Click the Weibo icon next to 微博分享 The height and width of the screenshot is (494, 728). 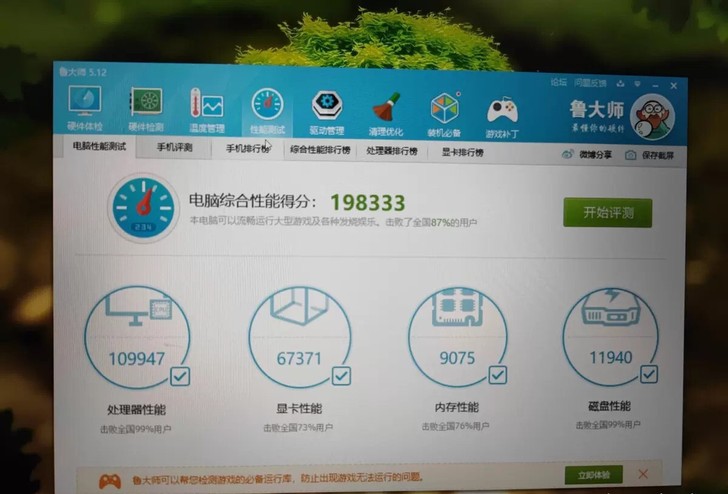click(567, 154)
